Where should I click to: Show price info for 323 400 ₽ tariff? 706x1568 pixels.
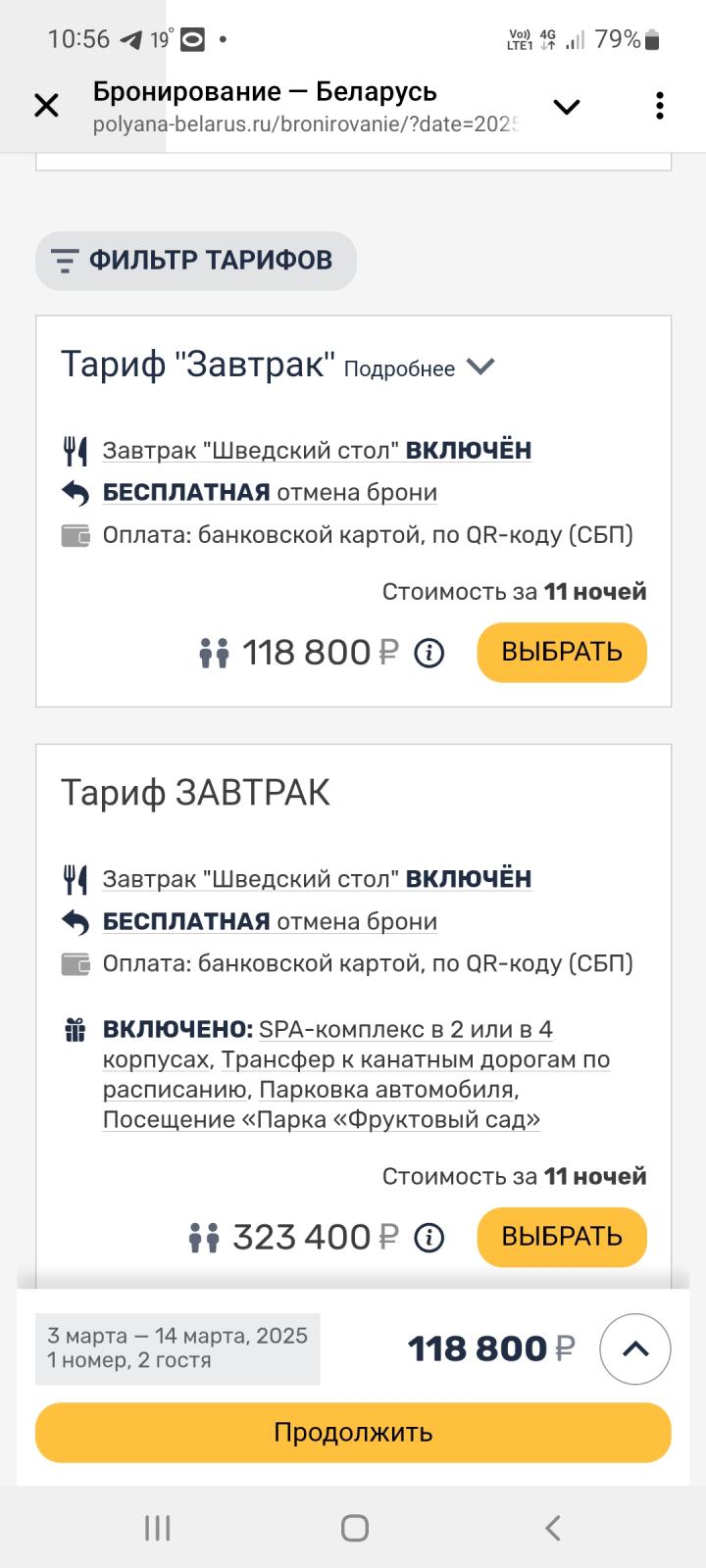(x=429, y=1238)
